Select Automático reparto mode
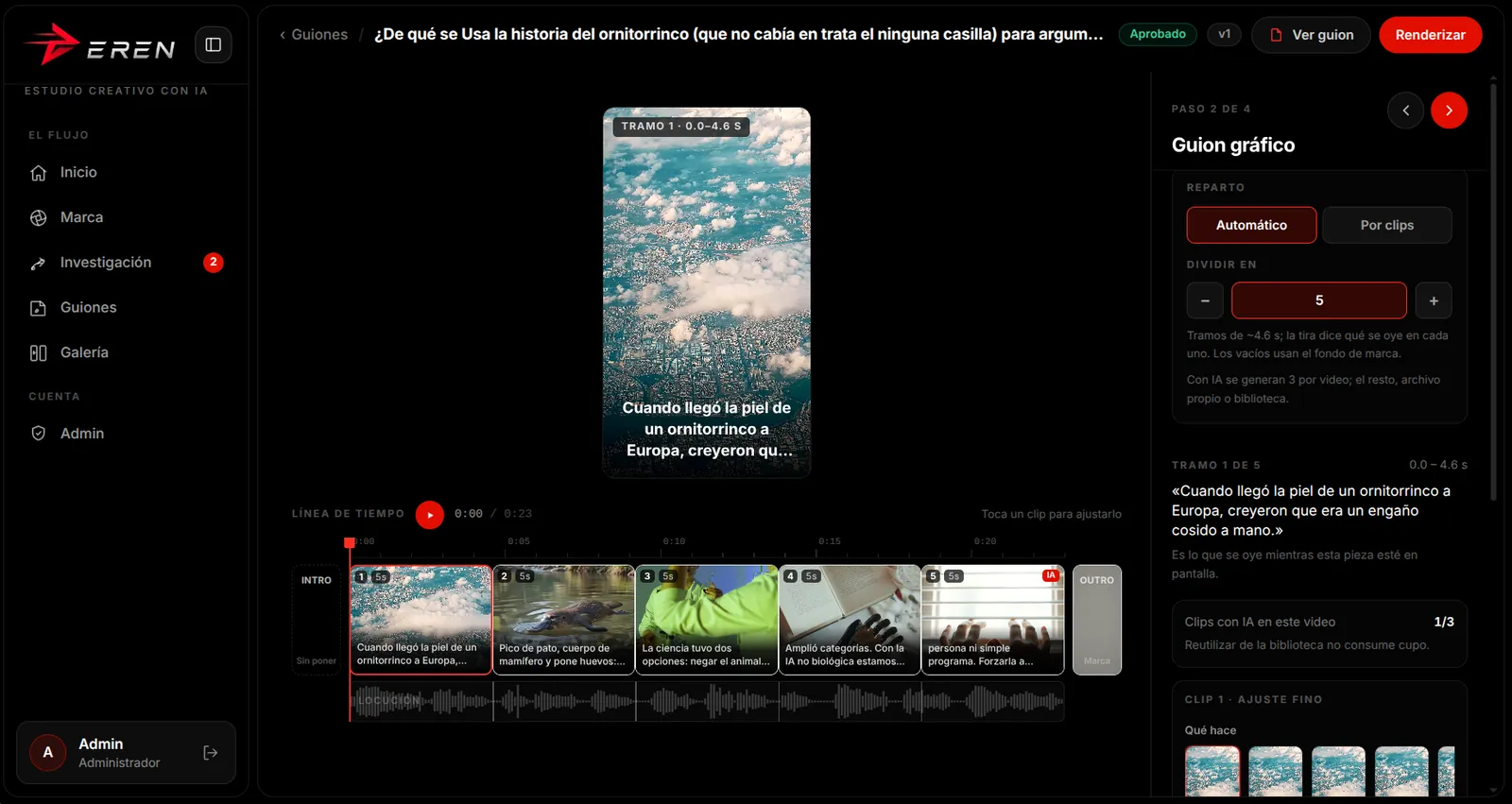This screenshot has width=1512, height=804. click(1251, 225)
